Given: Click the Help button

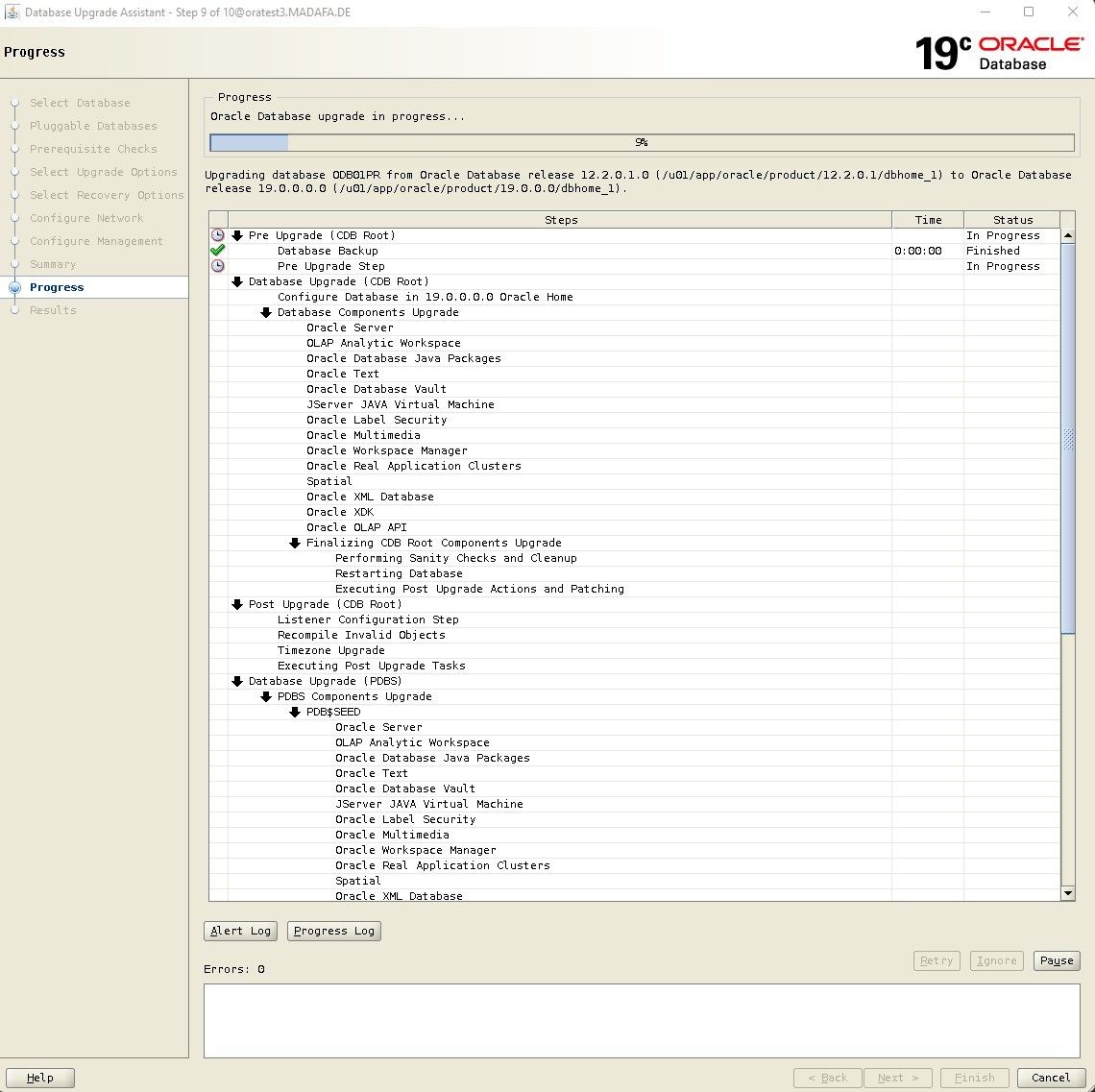Looking at the screenshot, I should click(x=39, y=1078).
